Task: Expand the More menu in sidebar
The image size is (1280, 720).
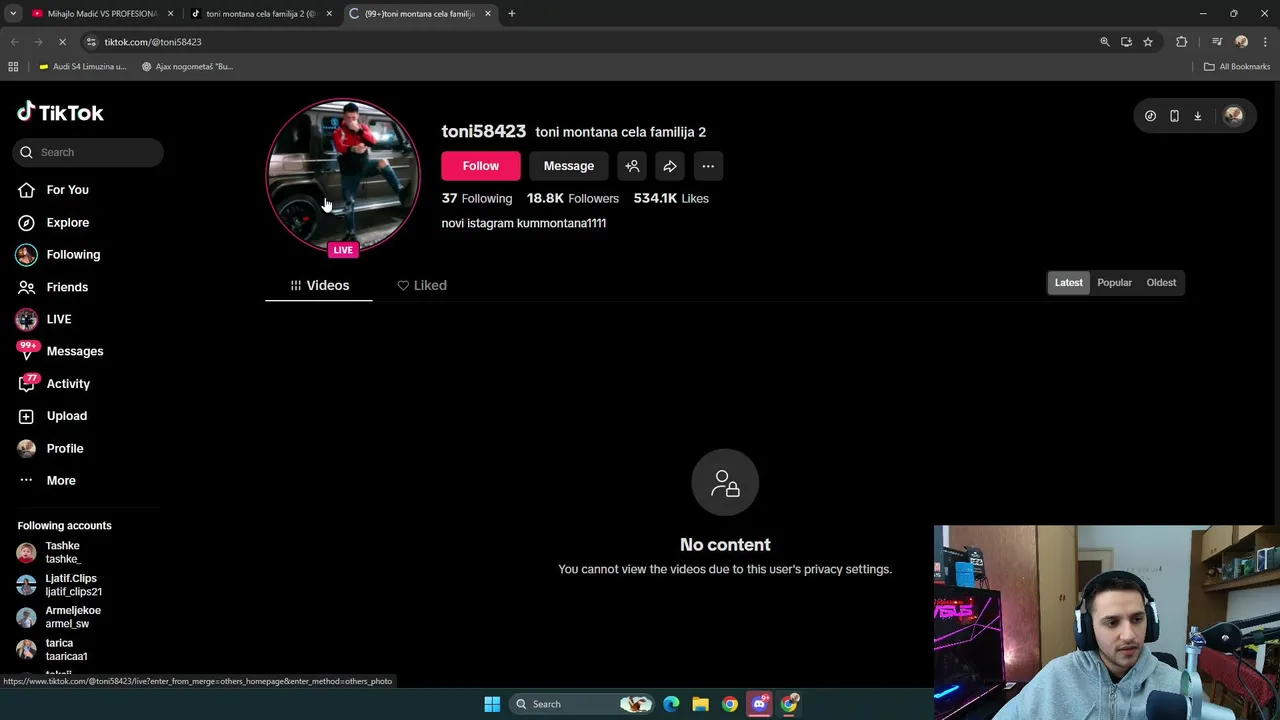Action: pos(47,480)
